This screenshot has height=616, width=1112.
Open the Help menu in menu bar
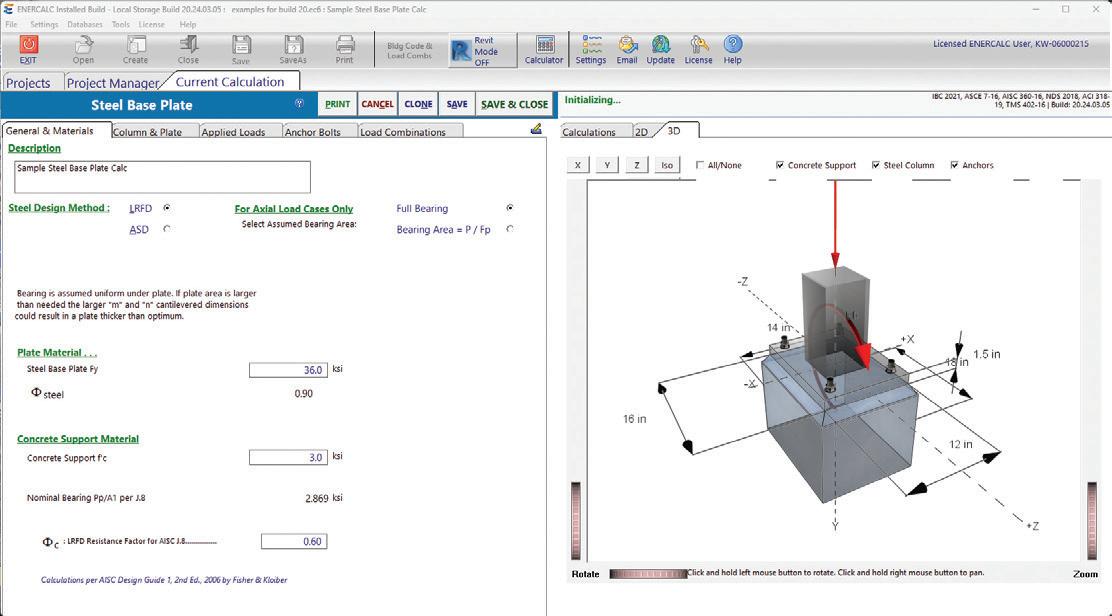pos(188,24)
